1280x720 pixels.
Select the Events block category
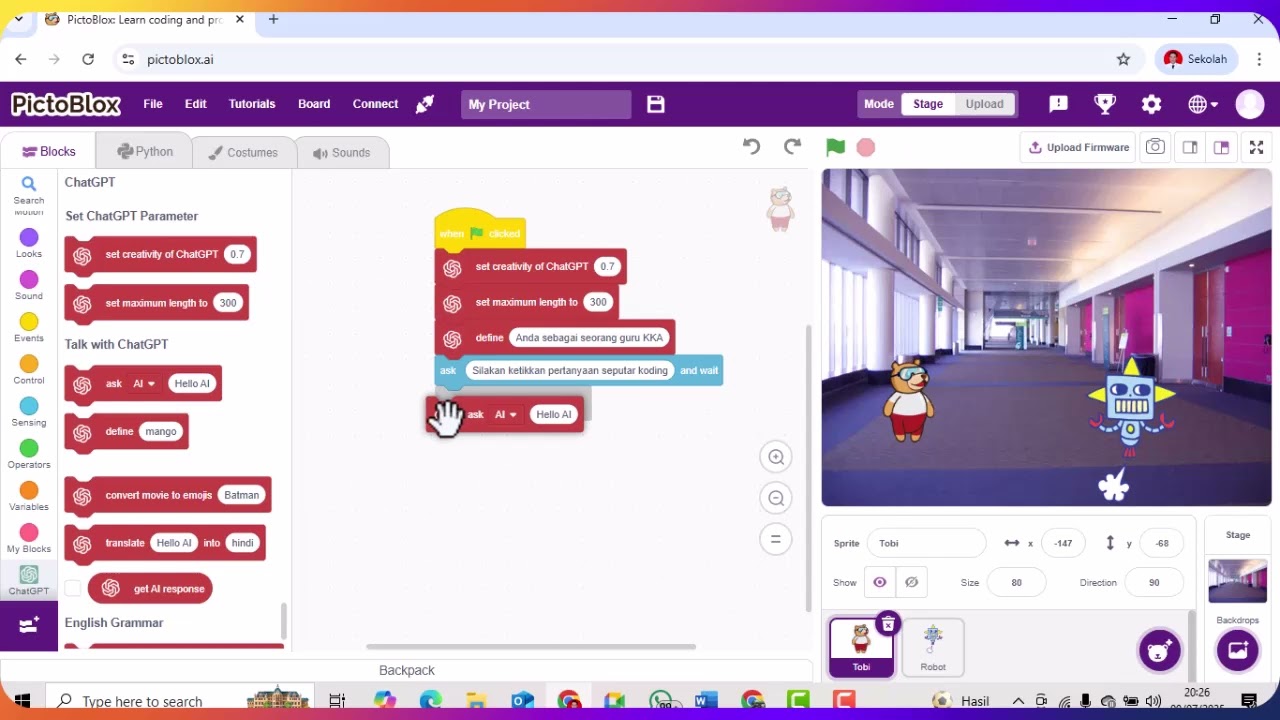click(29, 327)
